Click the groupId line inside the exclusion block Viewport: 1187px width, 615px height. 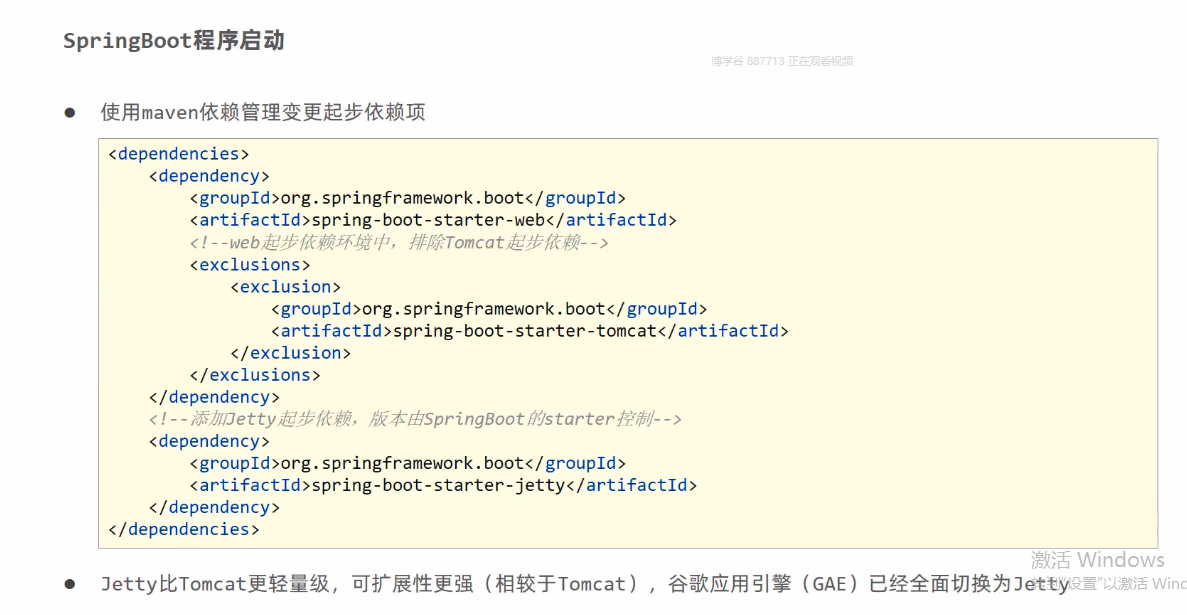click(489, 308)
